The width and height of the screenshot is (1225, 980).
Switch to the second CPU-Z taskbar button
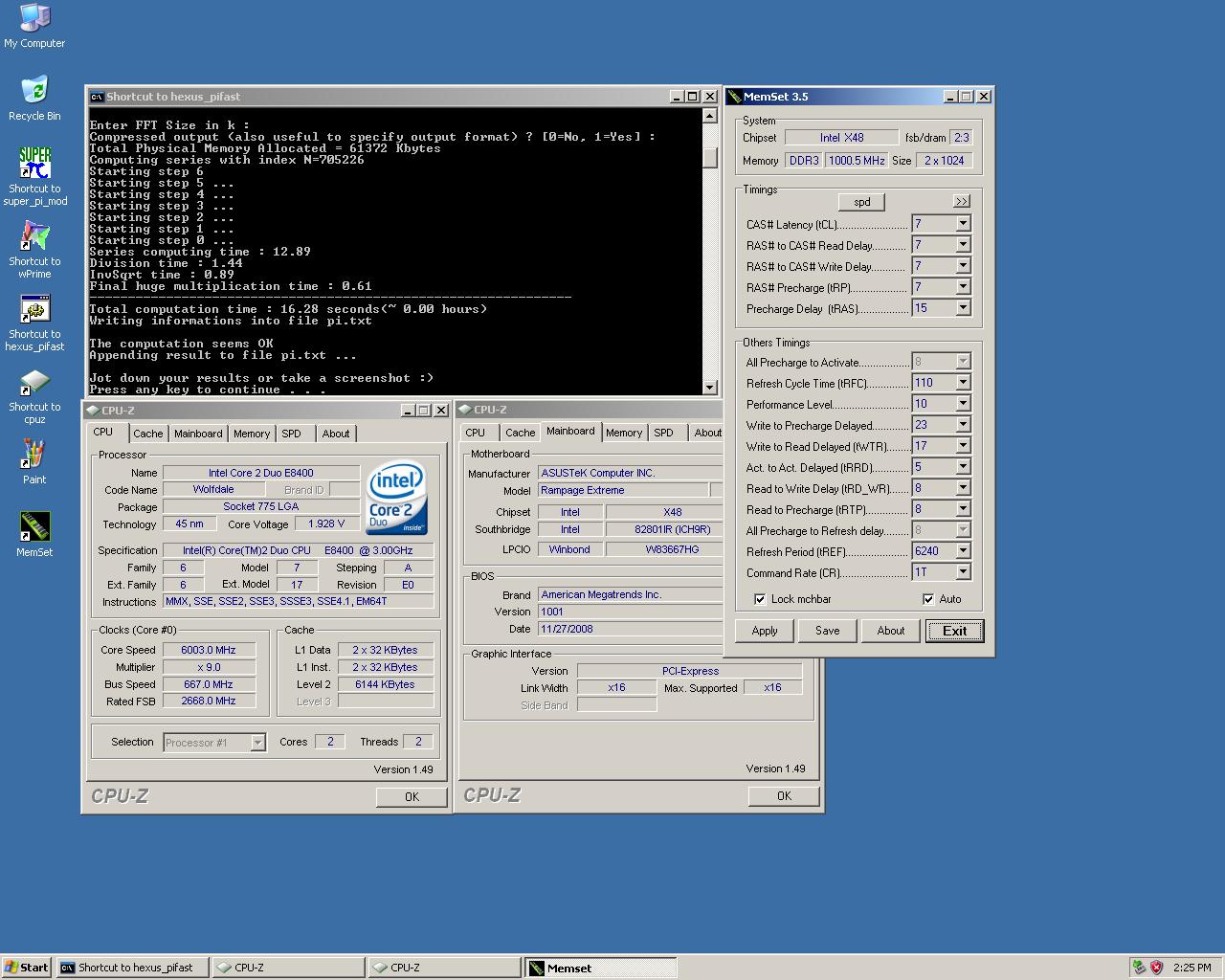pos(444,968)
